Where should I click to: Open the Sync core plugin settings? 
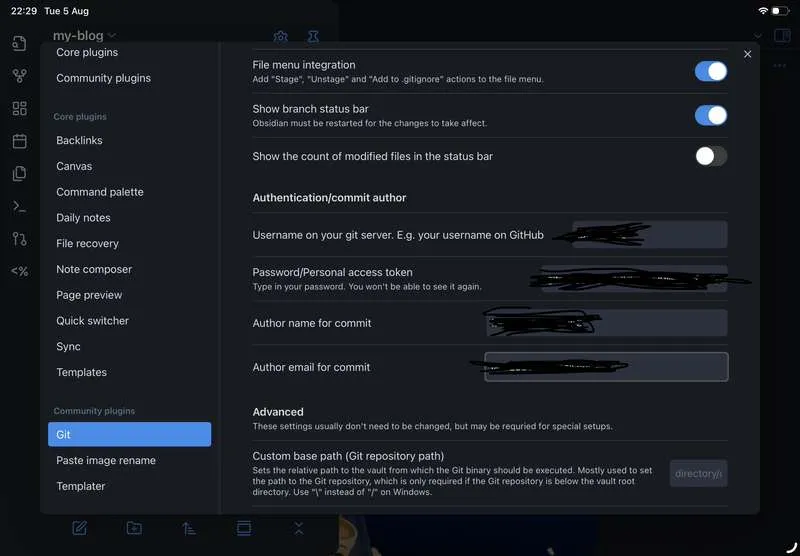68,346
